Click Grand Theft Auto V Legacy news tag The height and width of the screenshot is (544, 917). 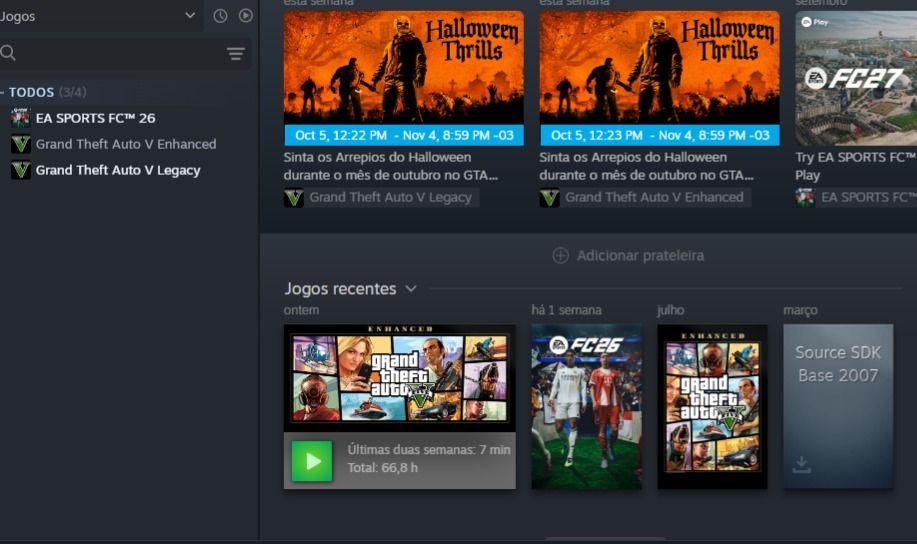coord(381,198)
